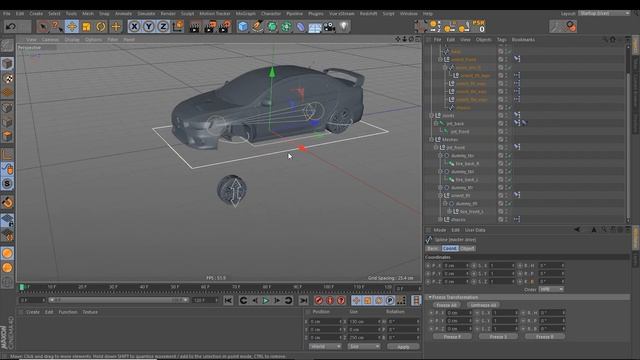640x360 pixels.
Task: Open the World coordinate dropdown
Action: point(325,347)
